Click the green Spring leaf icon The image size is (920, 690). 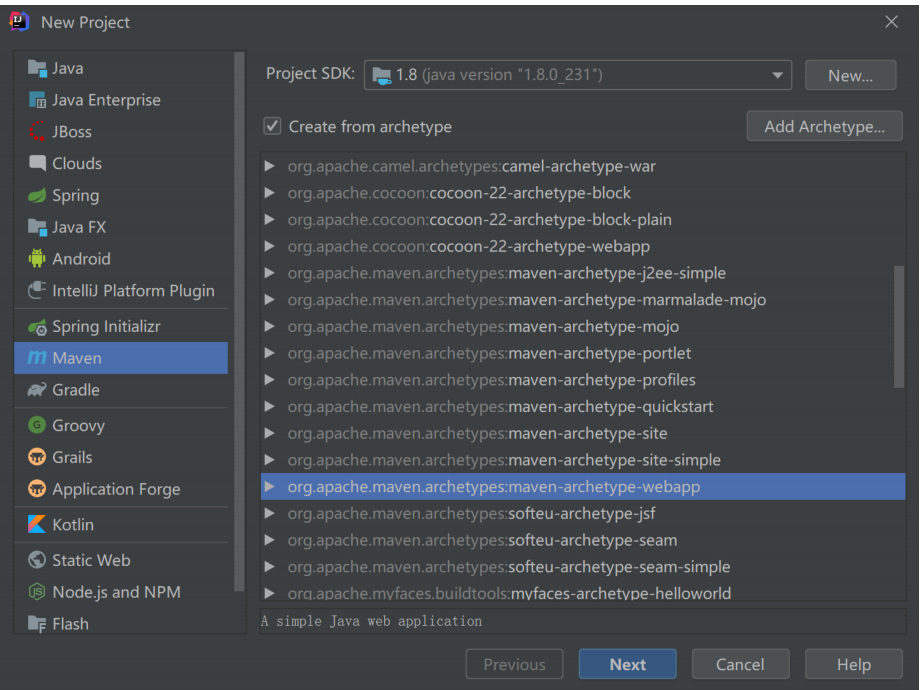point(37,195)
